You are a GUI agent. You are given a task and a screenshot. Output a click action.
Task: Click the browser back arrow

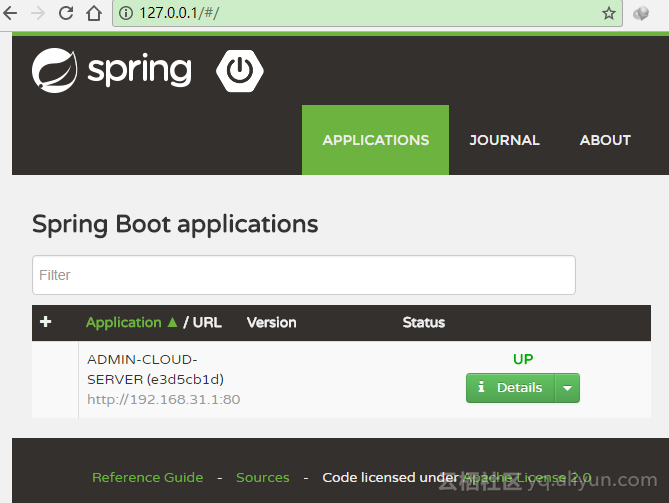coord(10,13)
